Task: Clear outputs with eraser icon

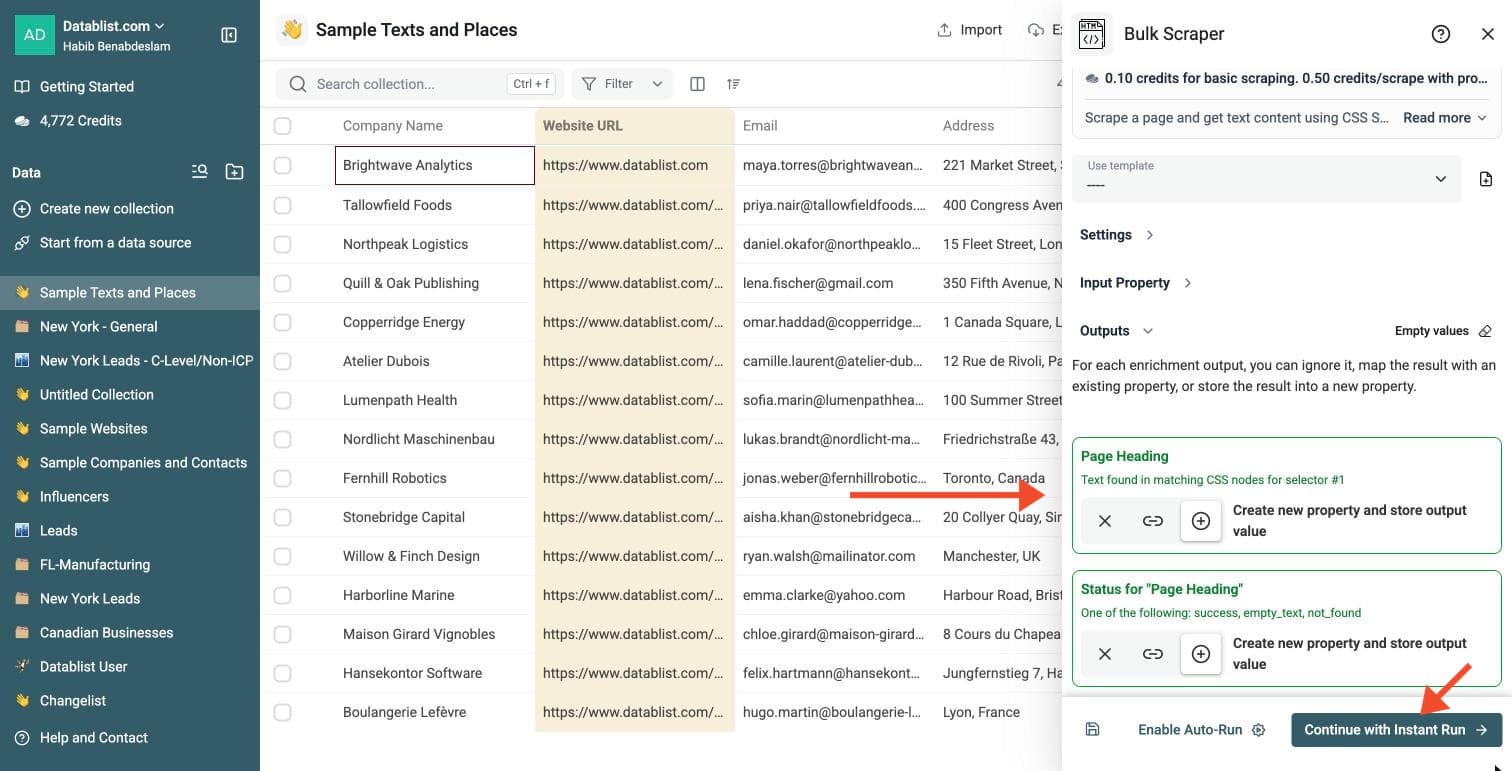Action: click(x=1485, y=331)
